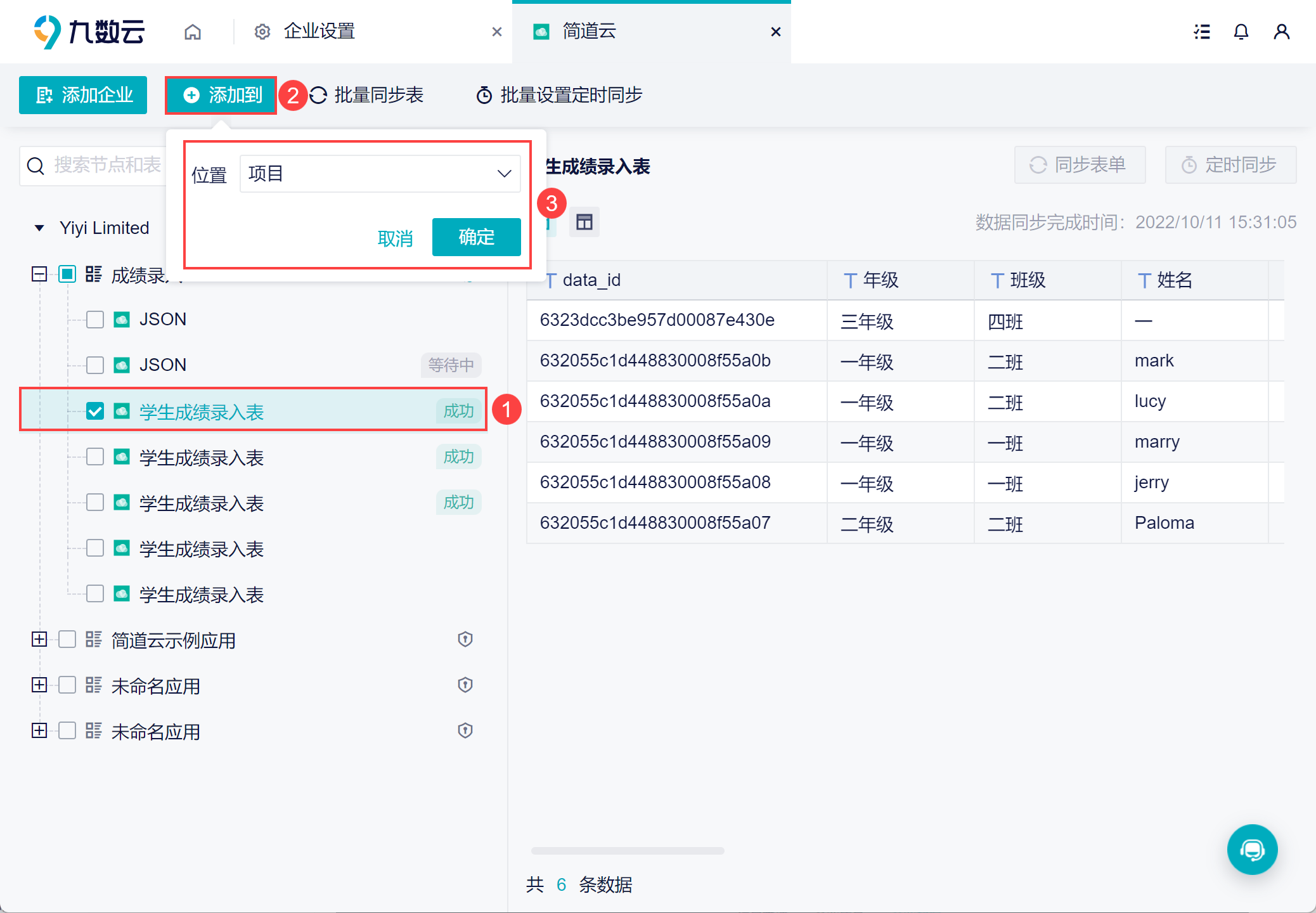The width and height of the screenshot is (1316, 913).
Task: Click shield icon beside 简道云示例应用
Action: (465, 639)
